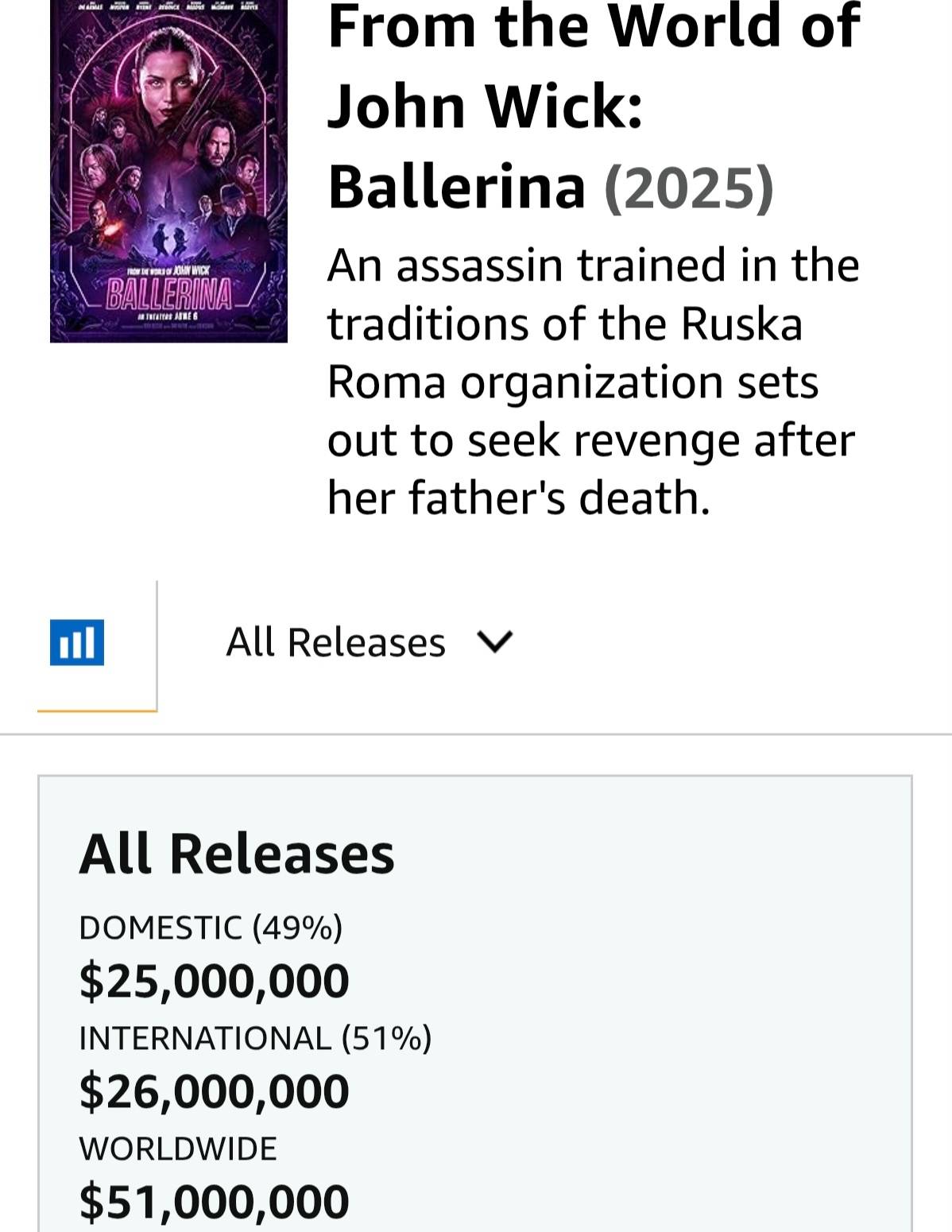
Task: Open the INTERNATIONAL (51%) label
Action: pyautogui.click(x=255, y=1038)
